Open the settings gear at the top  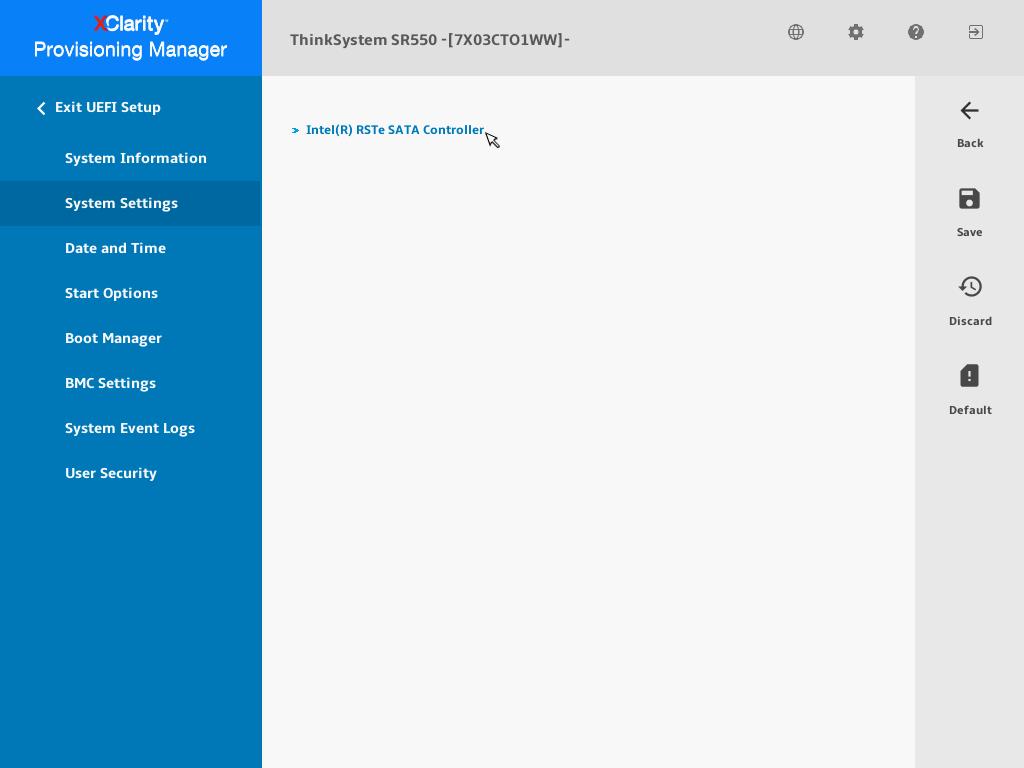pos(856,32)
